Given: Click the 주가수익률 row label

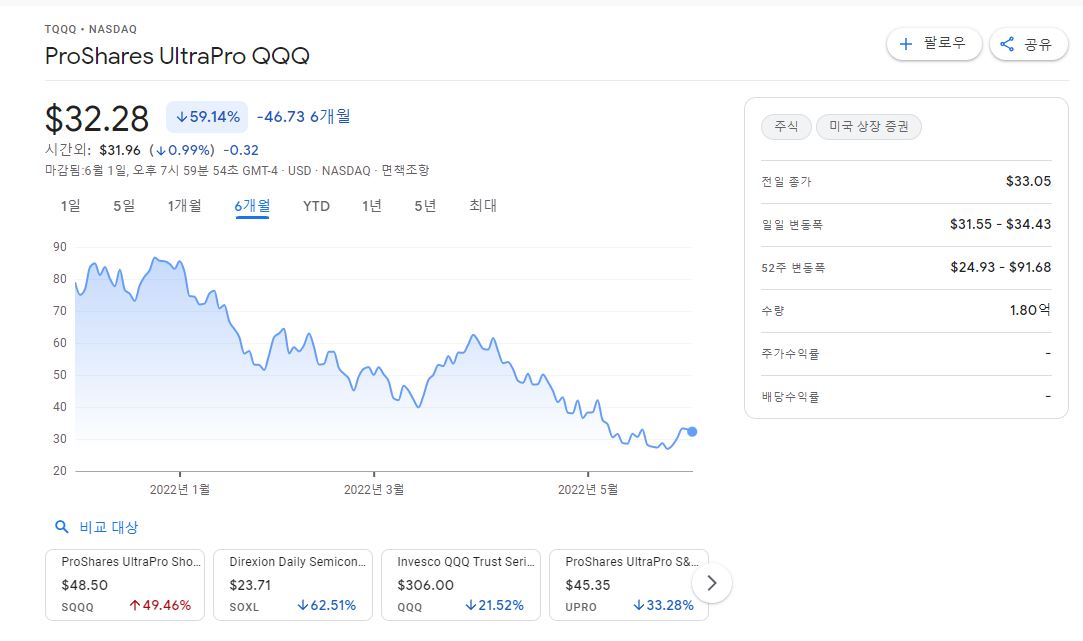Looking at the screenshot, I should click(790, 354).
